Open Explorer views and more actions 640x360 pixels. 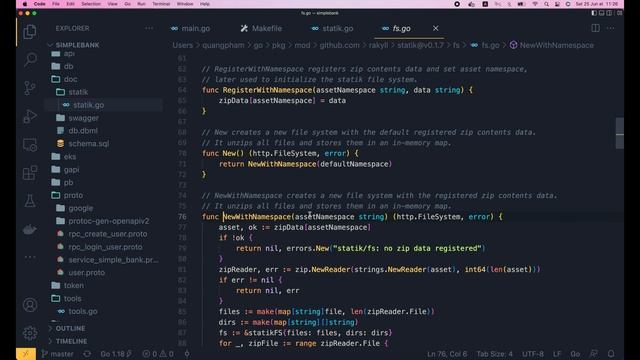coord(149,28)
